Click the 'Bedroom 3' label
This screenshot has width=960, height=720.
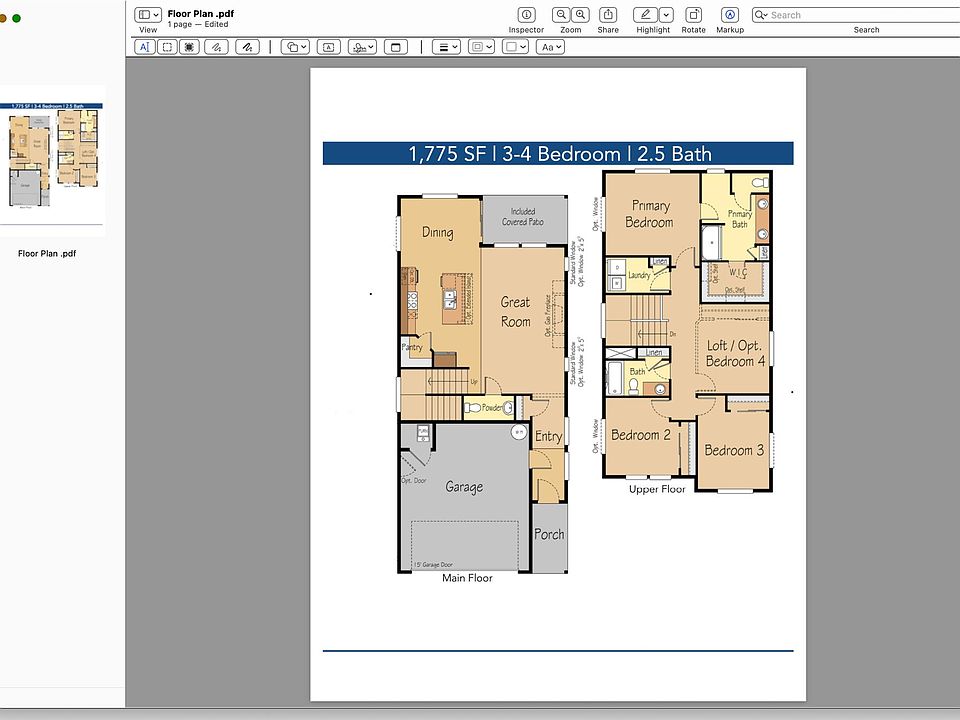click(734, 450)
